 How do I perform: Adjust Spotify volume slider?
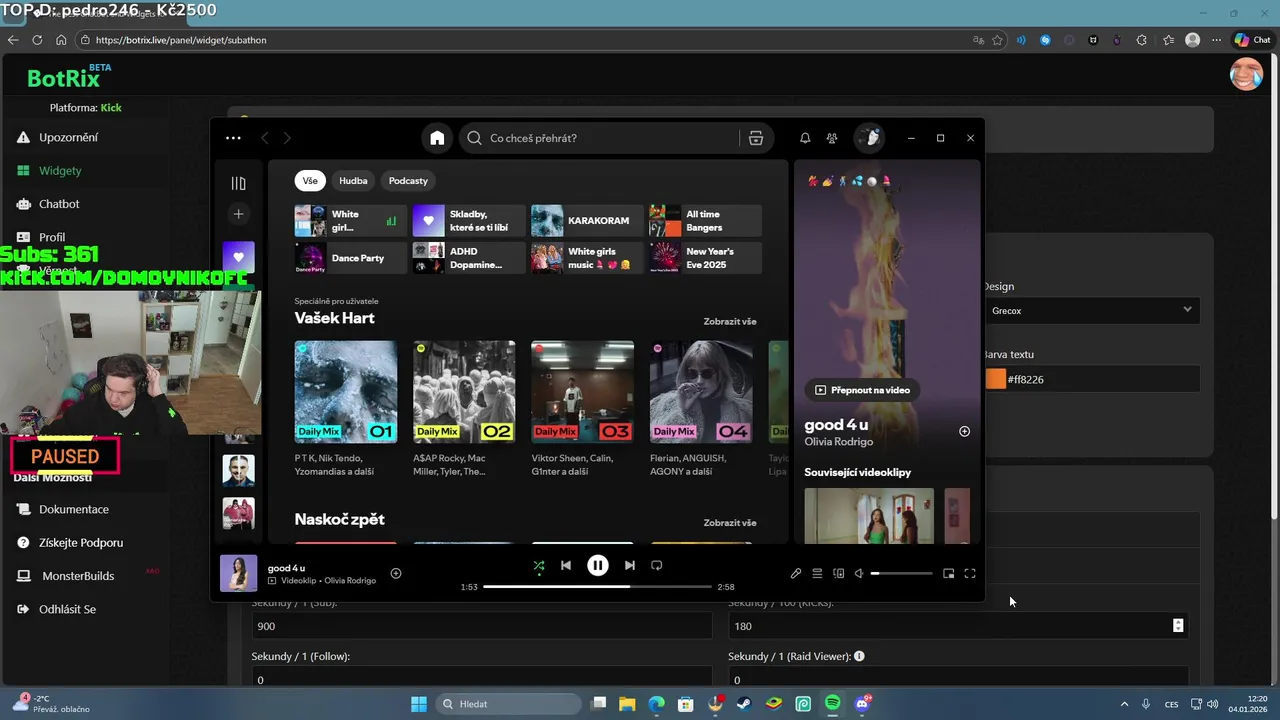coord(901,574)
